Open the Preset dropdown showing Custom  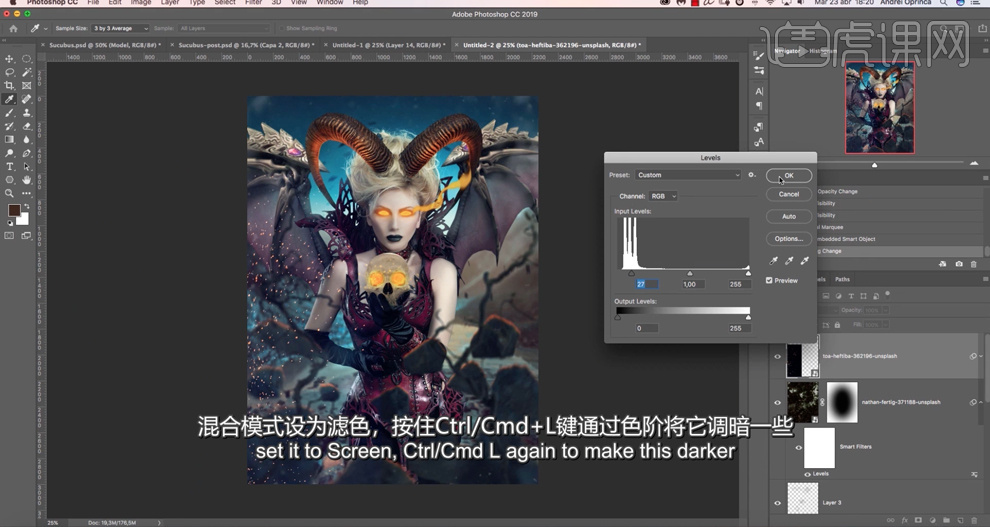tap(688, 175)
